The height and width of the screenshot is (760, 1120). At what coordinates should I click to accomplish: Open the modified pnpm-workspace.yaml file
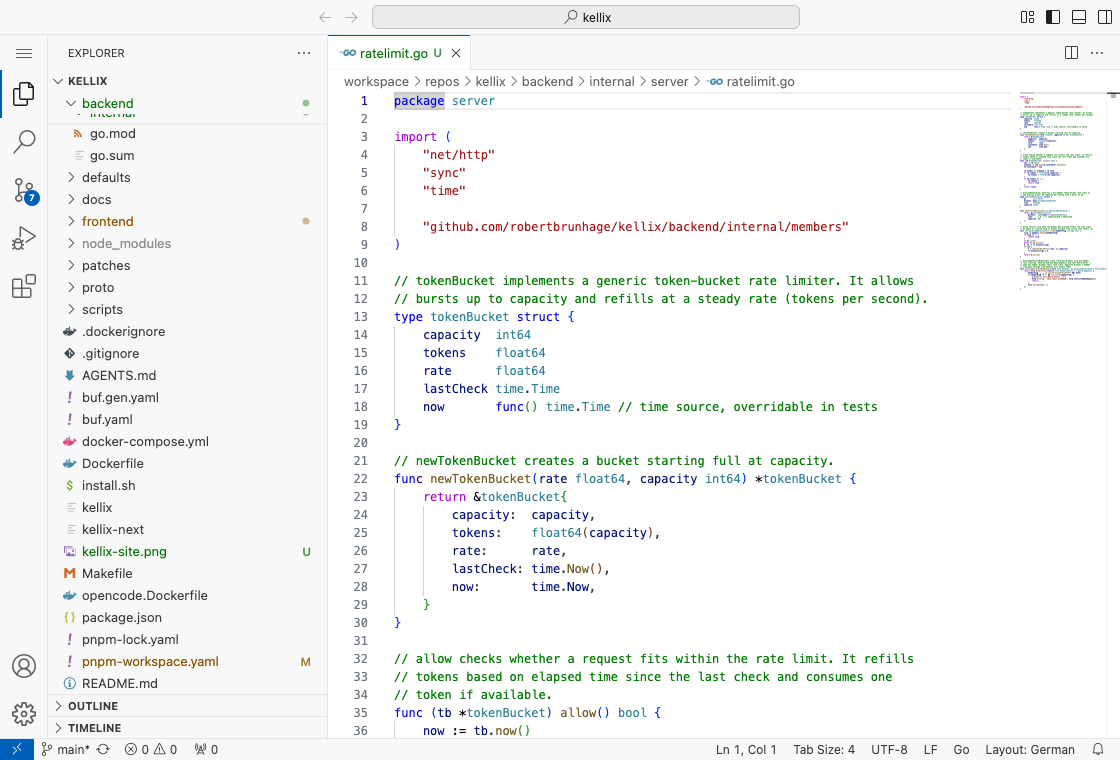pos(188,661)
